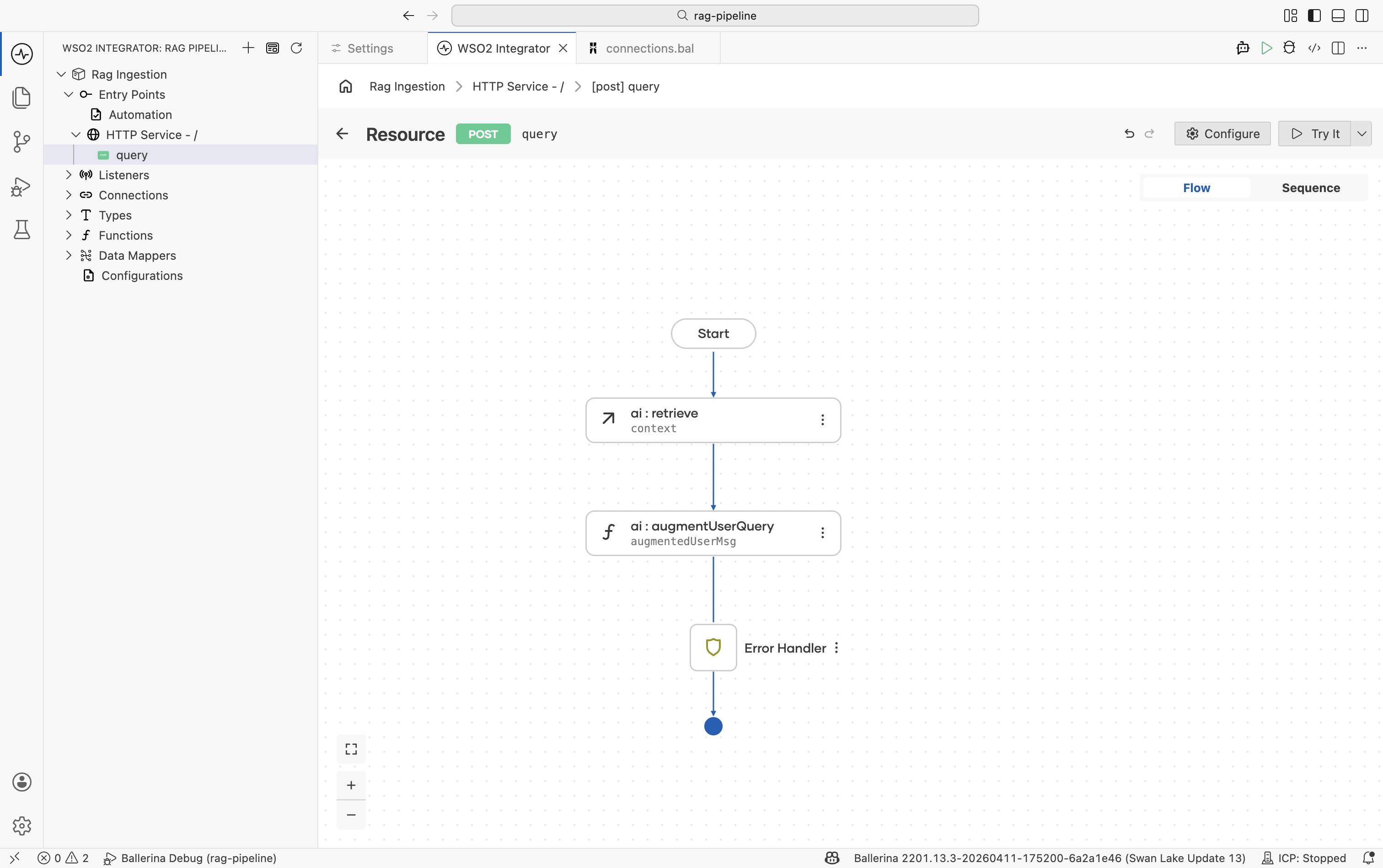Close the WSO2 Integrator tab
This screenshot has height=868, width=1383.
pyautogui.click(x=563, y=48)
